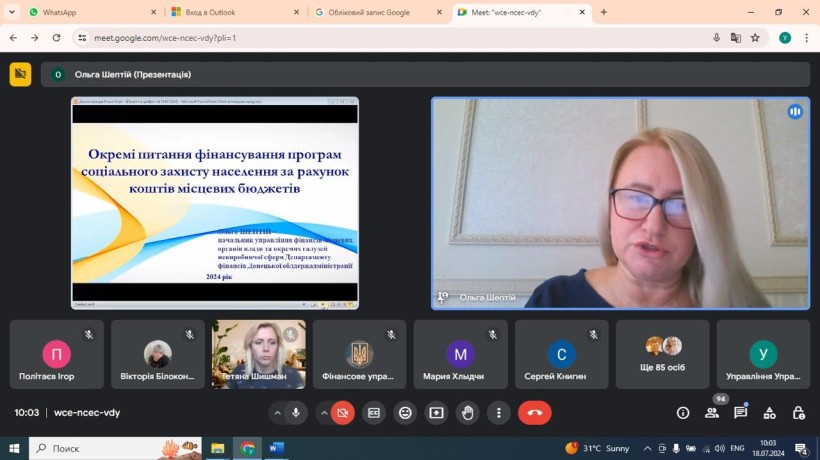Open a new browser tab
The image size is (820, 460).
(x=603, y=12)
